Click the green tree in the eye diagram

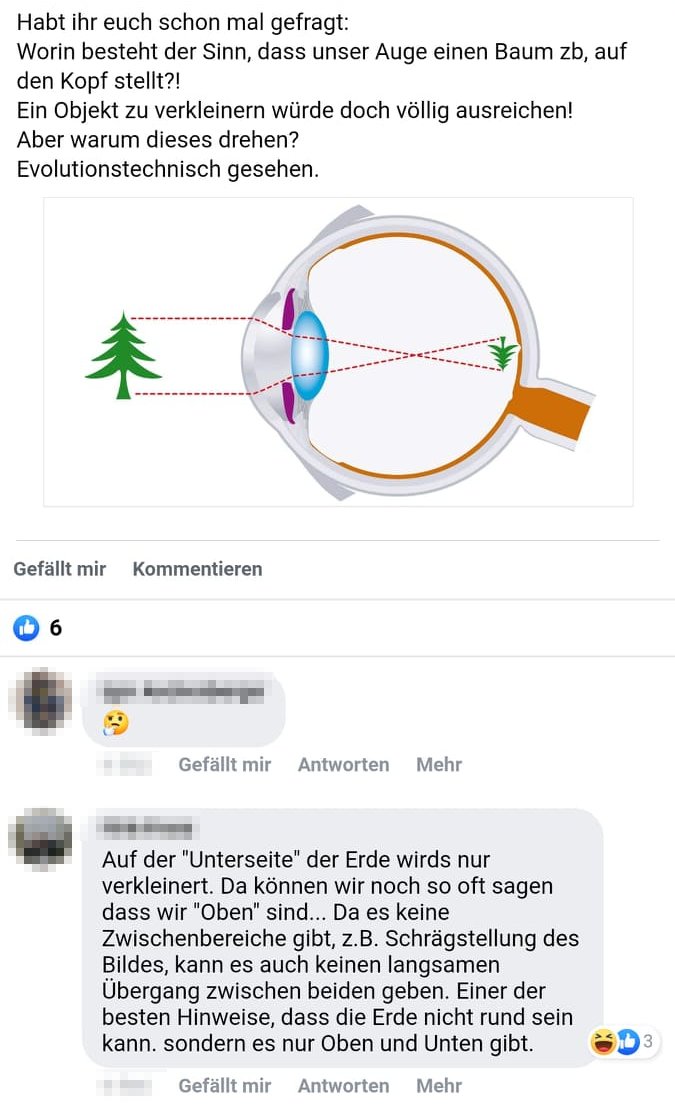[123, 355]
